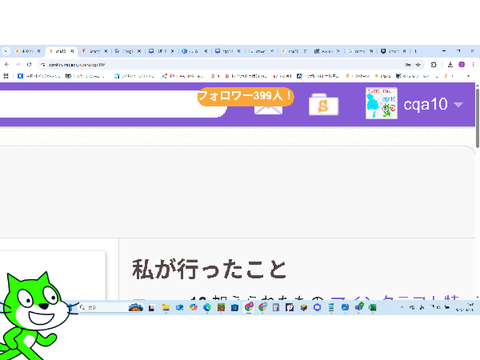Open File Explorer from the taskbar
Image resolution: width=480 pixels, height=360 pixels.
pos(166,307)
